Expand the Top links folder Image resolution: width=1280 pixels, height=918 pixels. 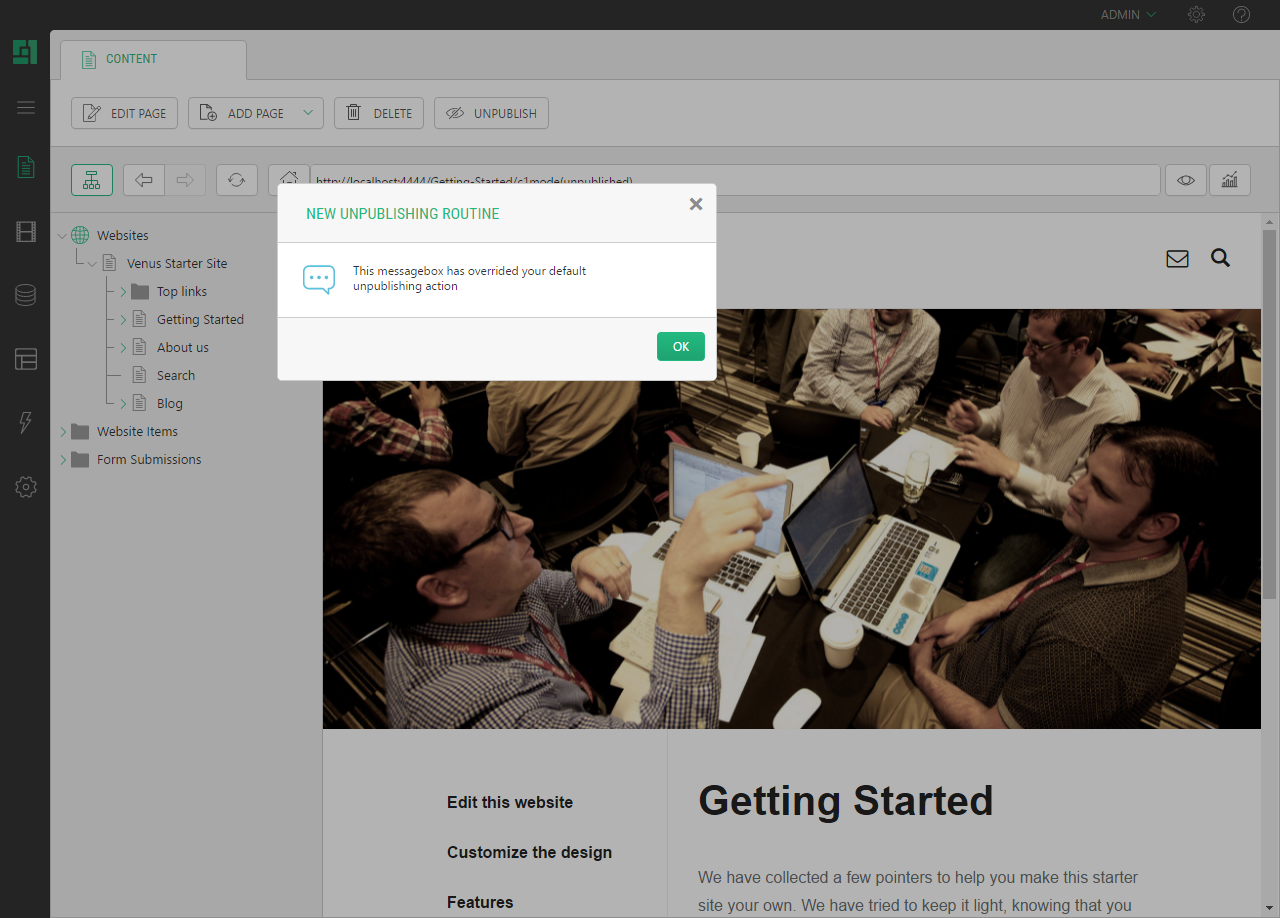123,292
